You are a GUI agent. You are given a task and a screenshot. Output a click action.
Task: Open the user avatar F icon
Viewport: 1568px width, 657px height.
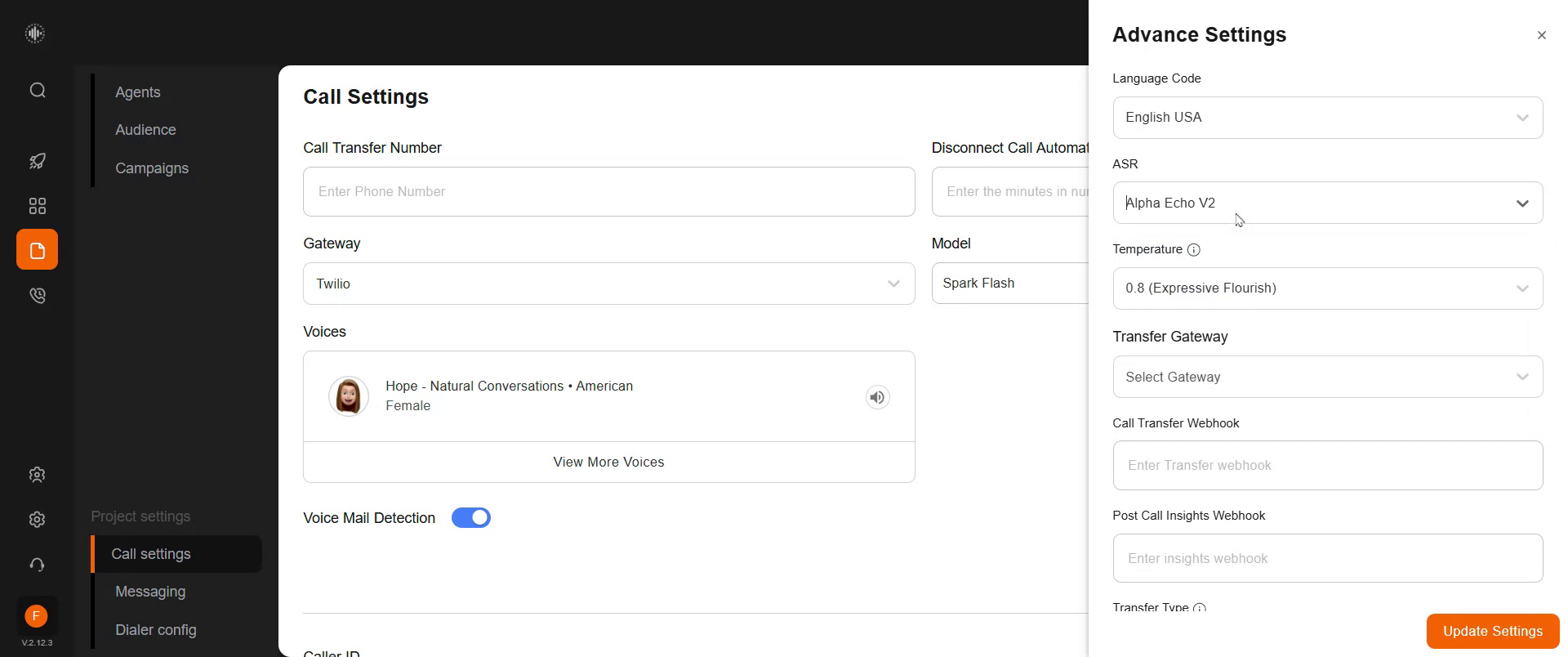pyautogui.click(x=36, y=616)
